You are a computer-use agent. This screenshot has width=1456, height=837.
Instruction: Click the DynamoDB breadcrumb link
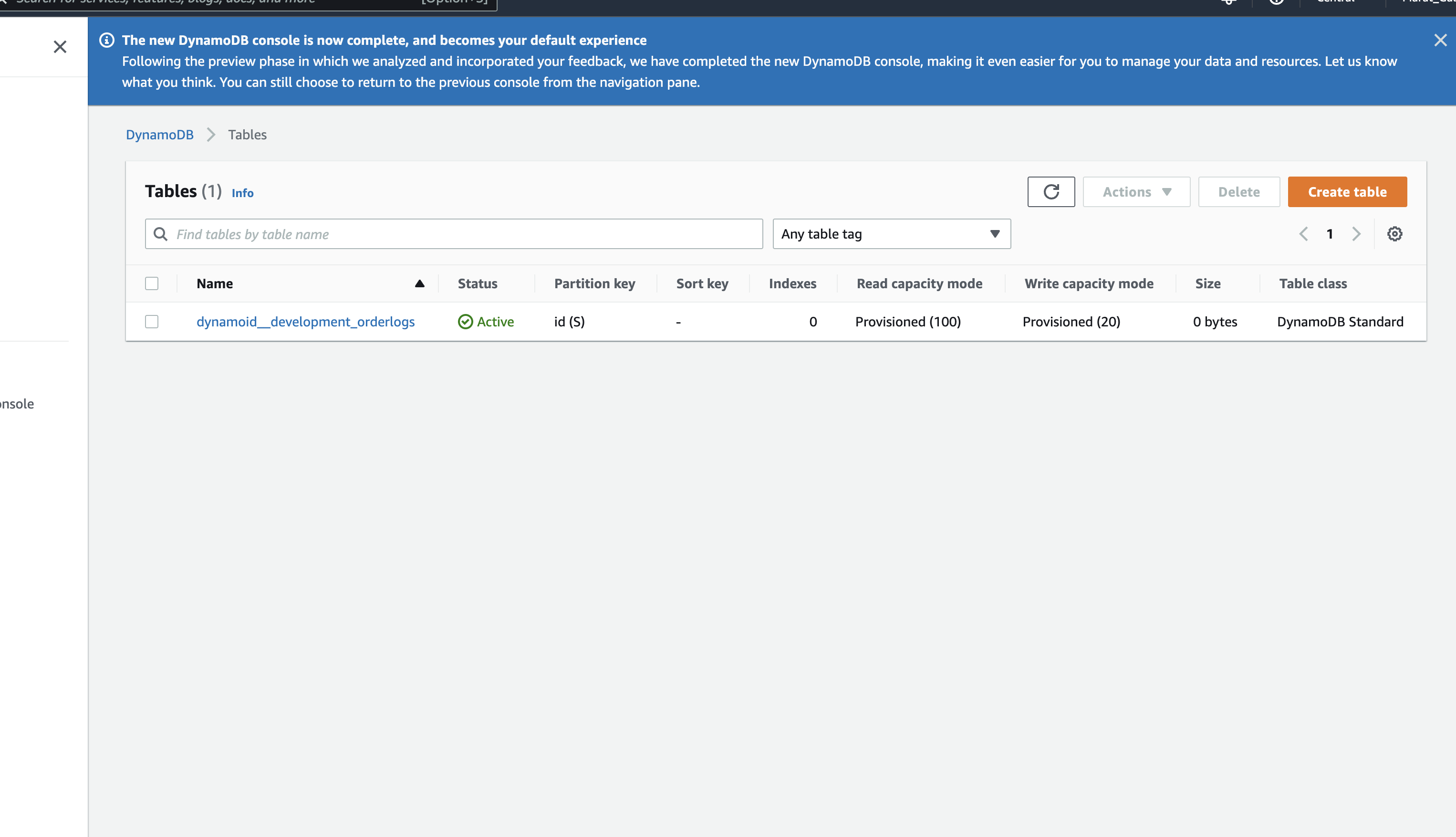coord(160,135)
